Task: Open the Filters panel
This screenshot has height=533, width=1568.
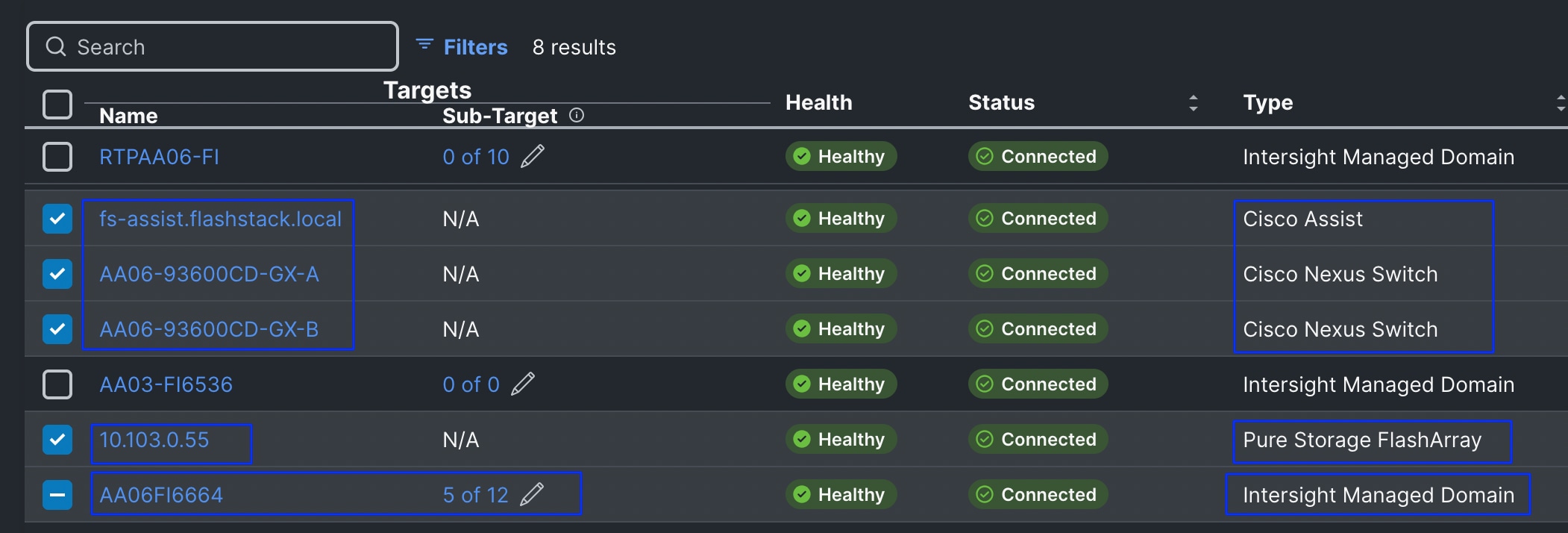Action: tap(476, 46)
